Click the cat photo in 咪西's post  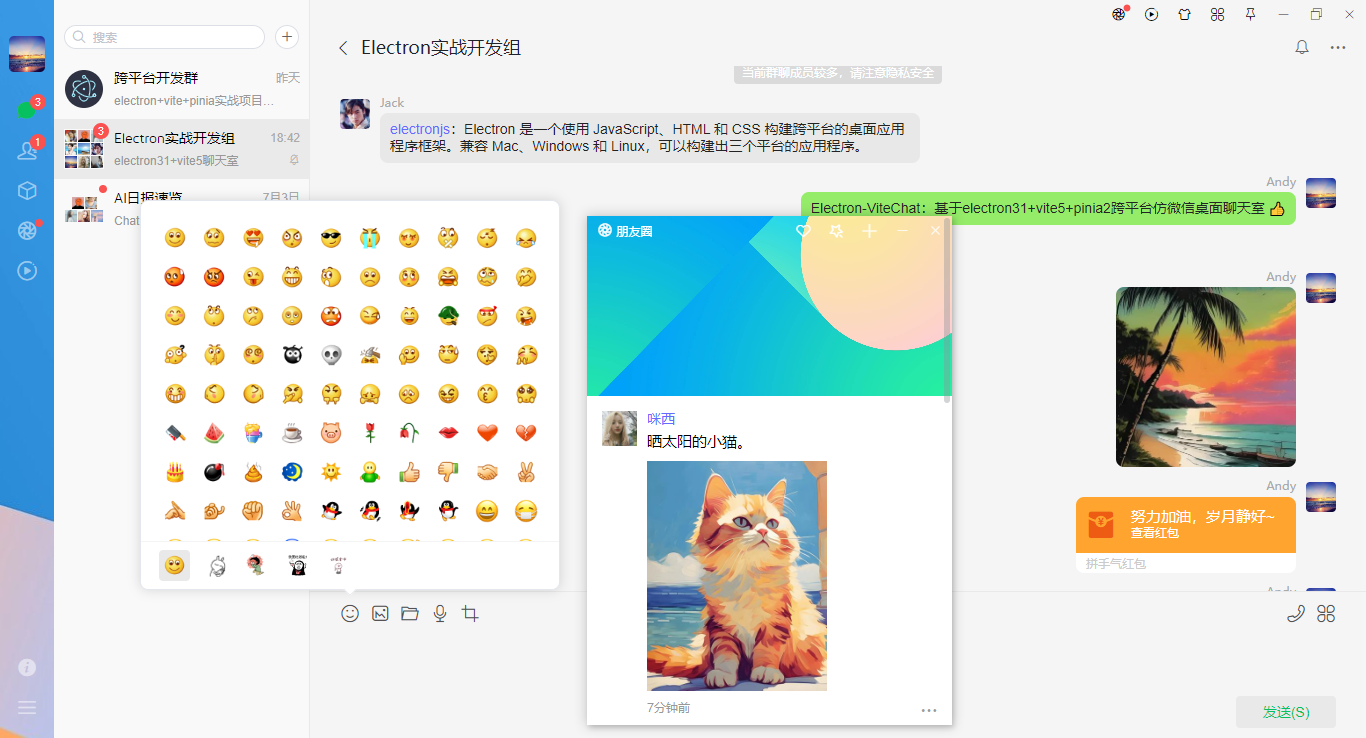737,575
